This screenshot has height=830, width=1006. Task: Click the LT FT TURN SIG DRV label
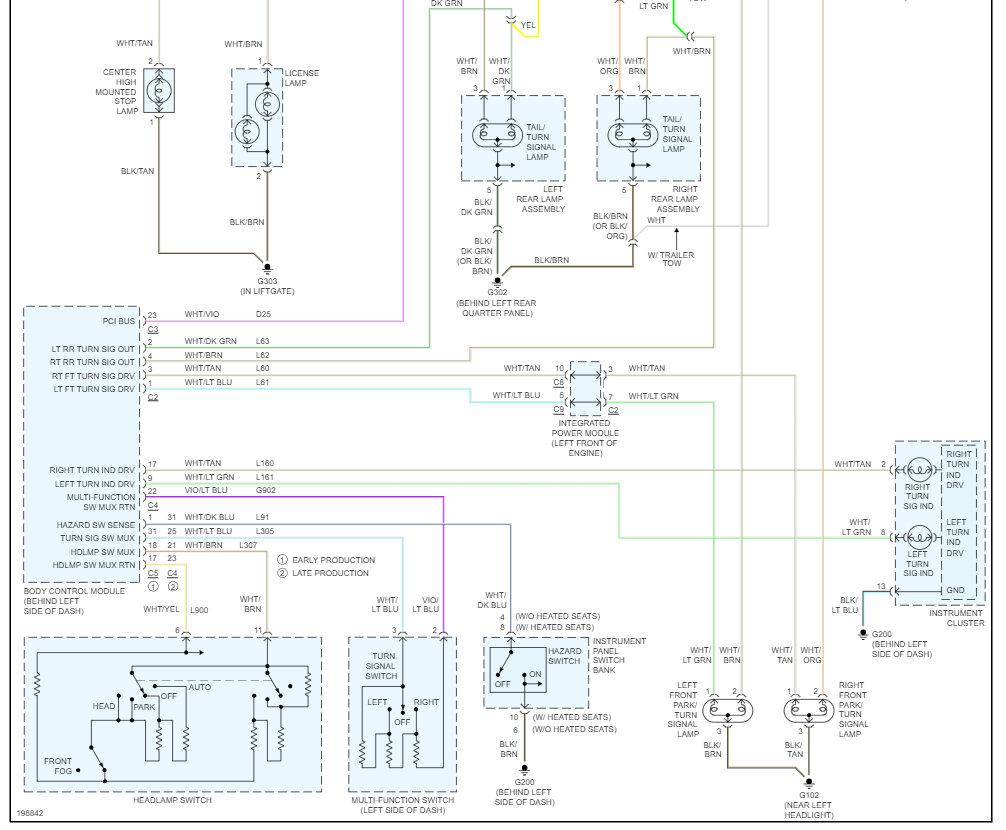[94, 389]
